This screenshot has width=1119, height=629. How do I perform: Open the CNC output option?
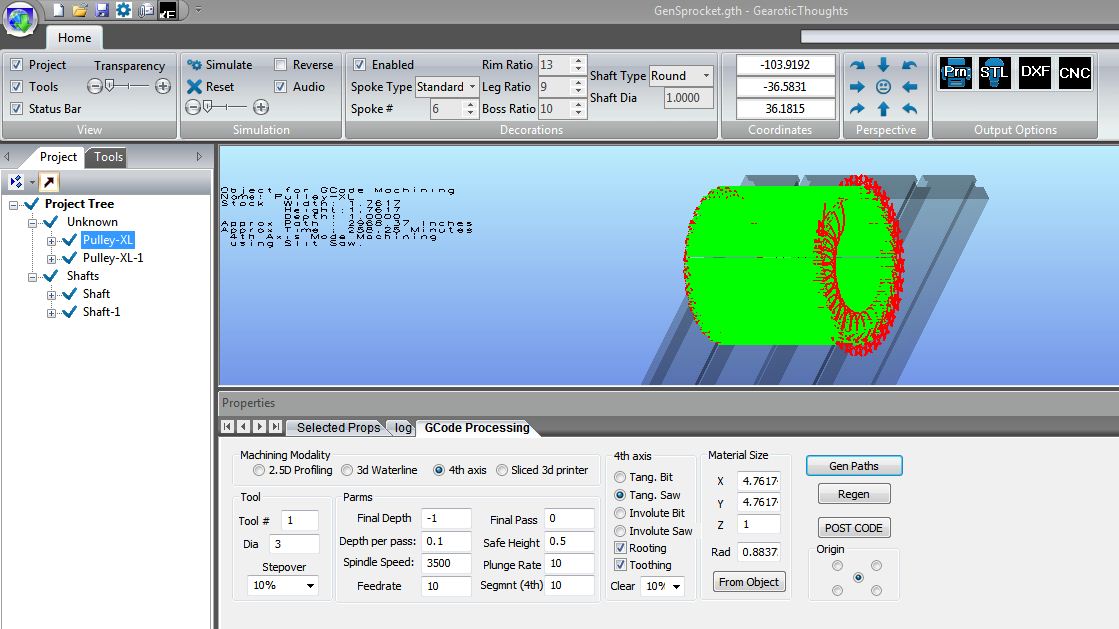click(1075, 73)
